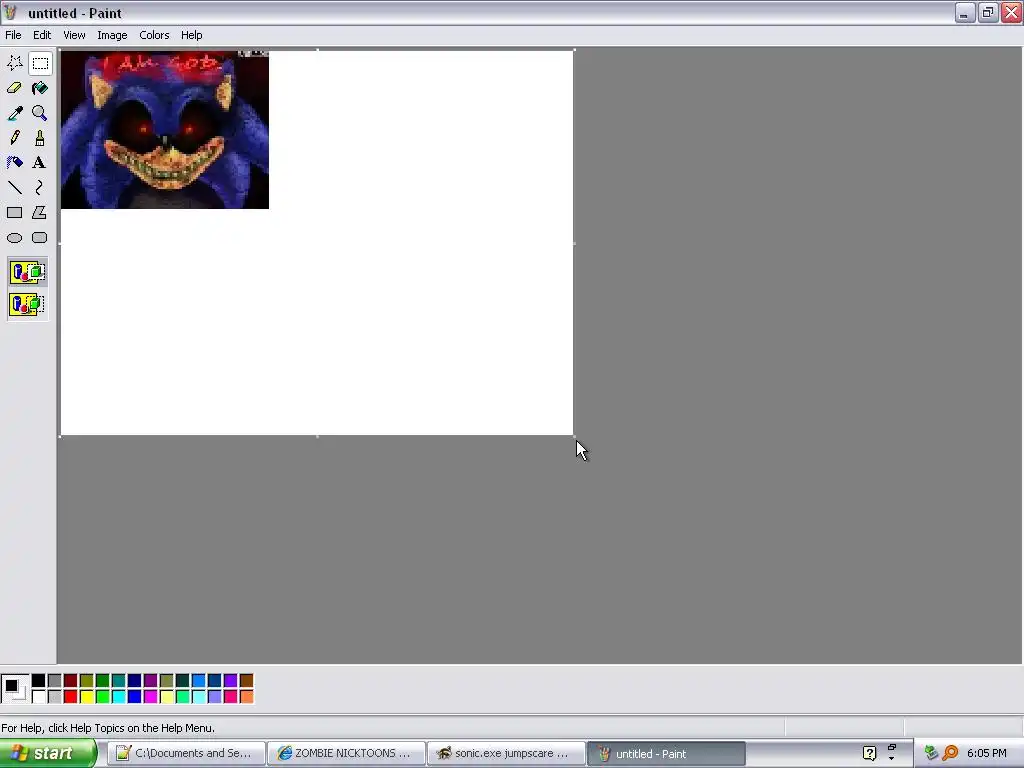Select the orange palette swatch
Screen dimensions: 1024x768
(247, 697)
